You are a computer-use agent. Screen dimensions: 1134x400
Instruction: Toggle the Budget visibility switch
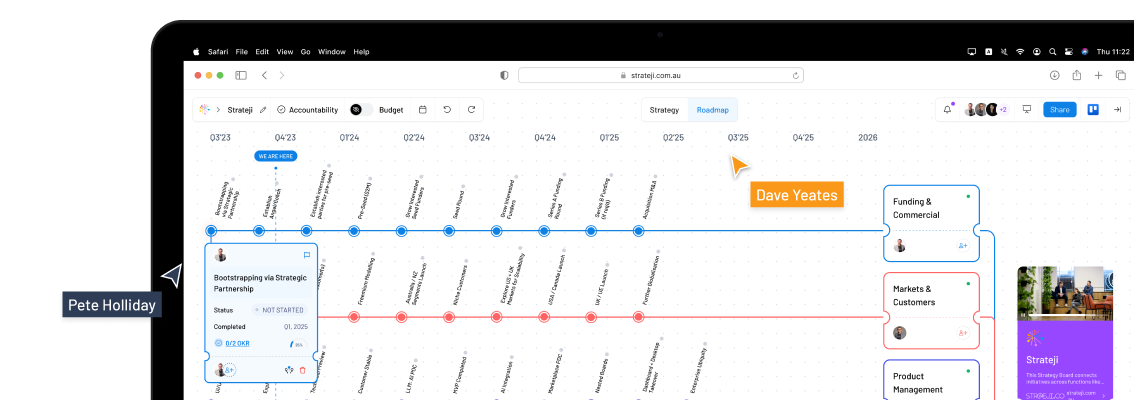(x=361, y=110)
